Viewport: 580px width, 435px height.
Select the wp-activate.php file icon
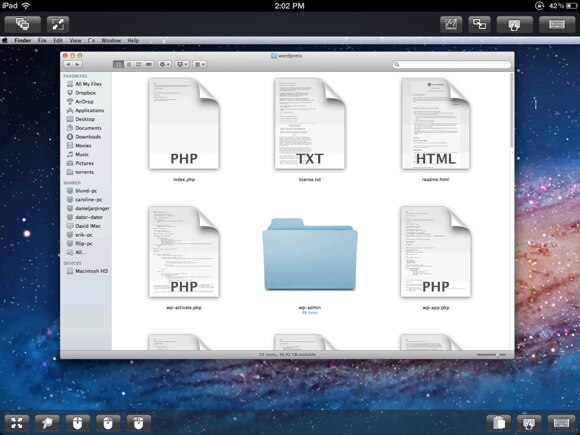[x=184, y=252]
